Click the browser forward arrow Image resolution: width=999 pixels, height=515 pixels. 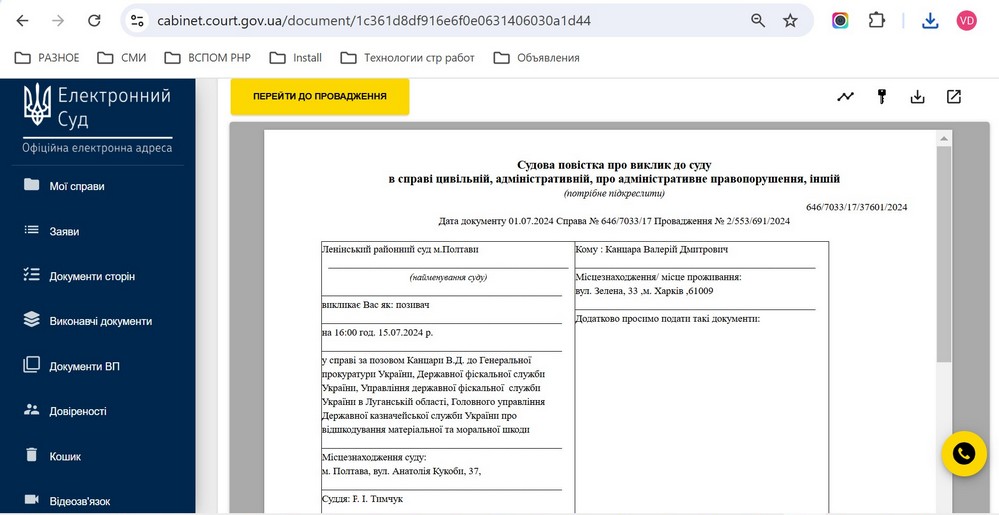click(58, 20)
